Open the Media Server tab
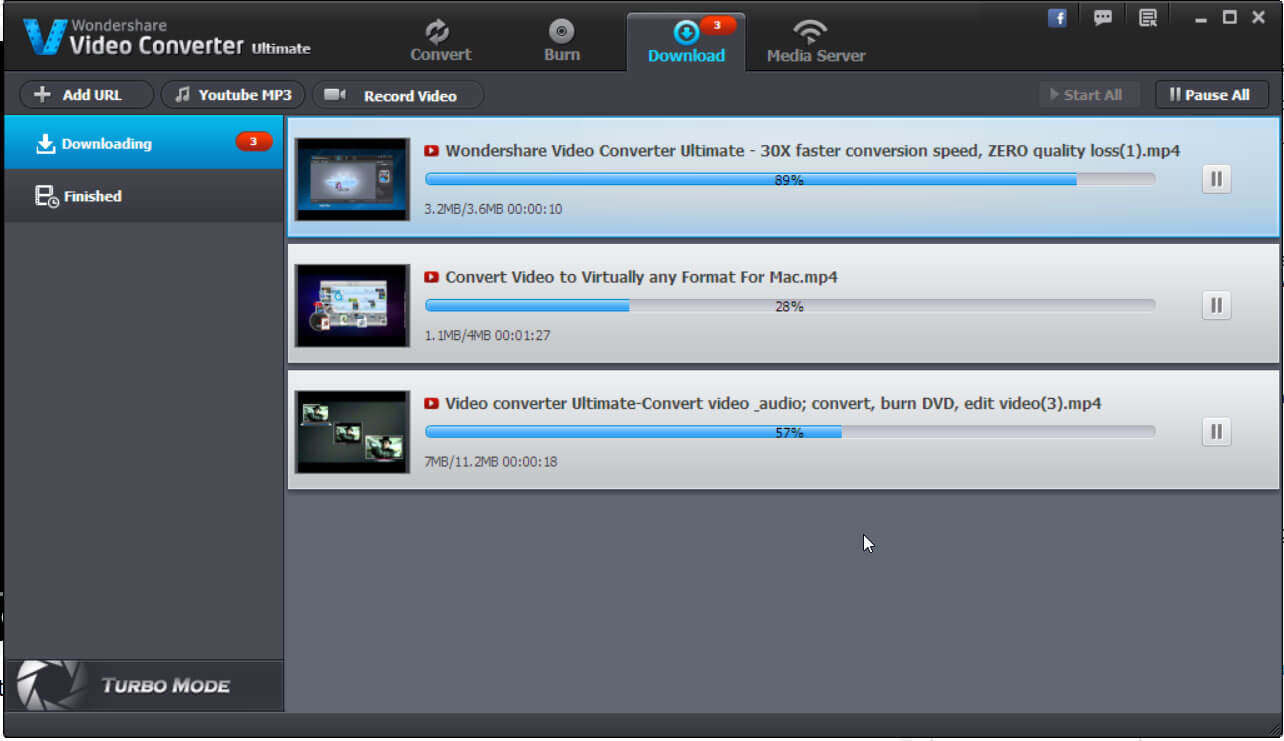Screen dimensions: 1284x741 [816, 40]
